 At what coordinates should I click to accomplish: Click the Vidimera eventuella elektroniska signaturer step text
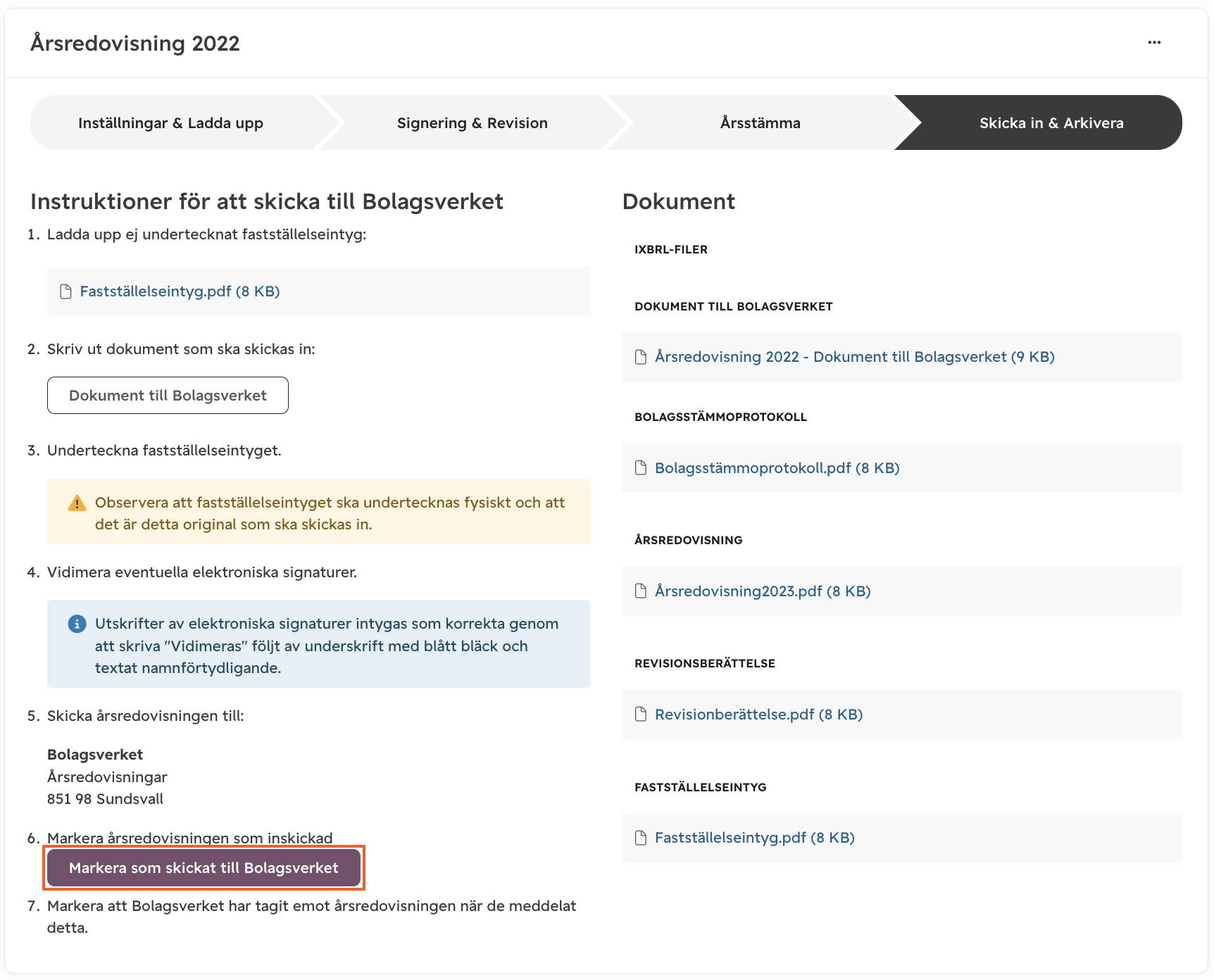[202, 572]
